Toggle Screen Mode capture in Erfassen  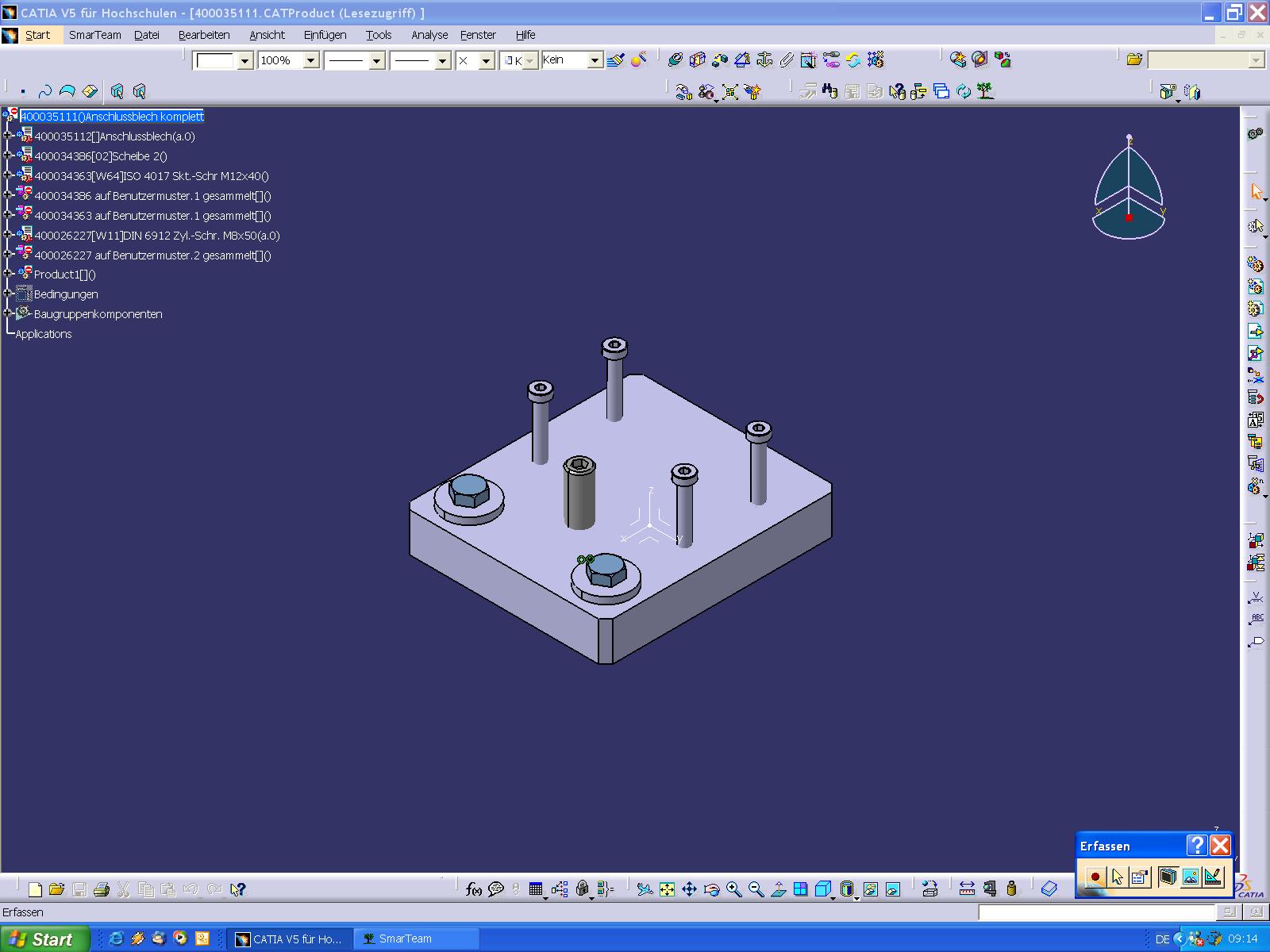tap(1168, 877)
